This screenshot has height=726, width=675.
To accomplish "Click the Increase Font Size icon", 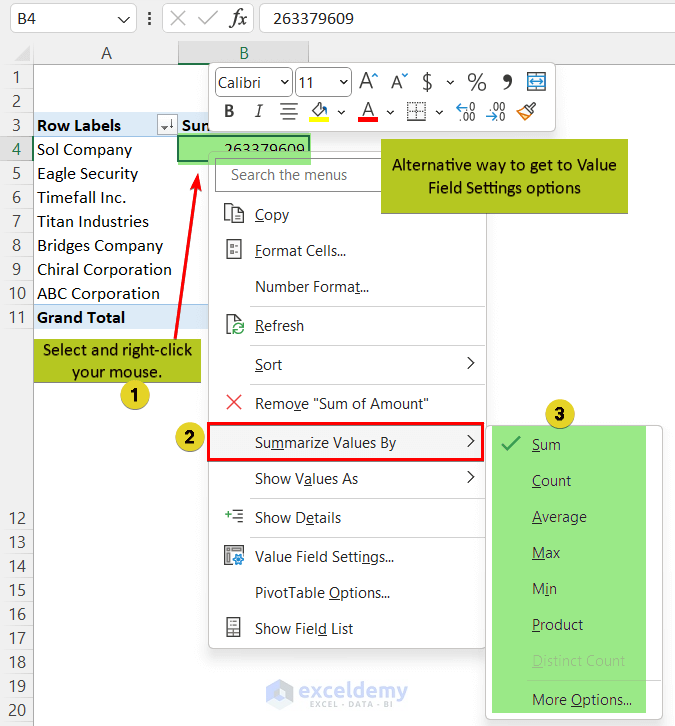I will [x=369, y=81].
